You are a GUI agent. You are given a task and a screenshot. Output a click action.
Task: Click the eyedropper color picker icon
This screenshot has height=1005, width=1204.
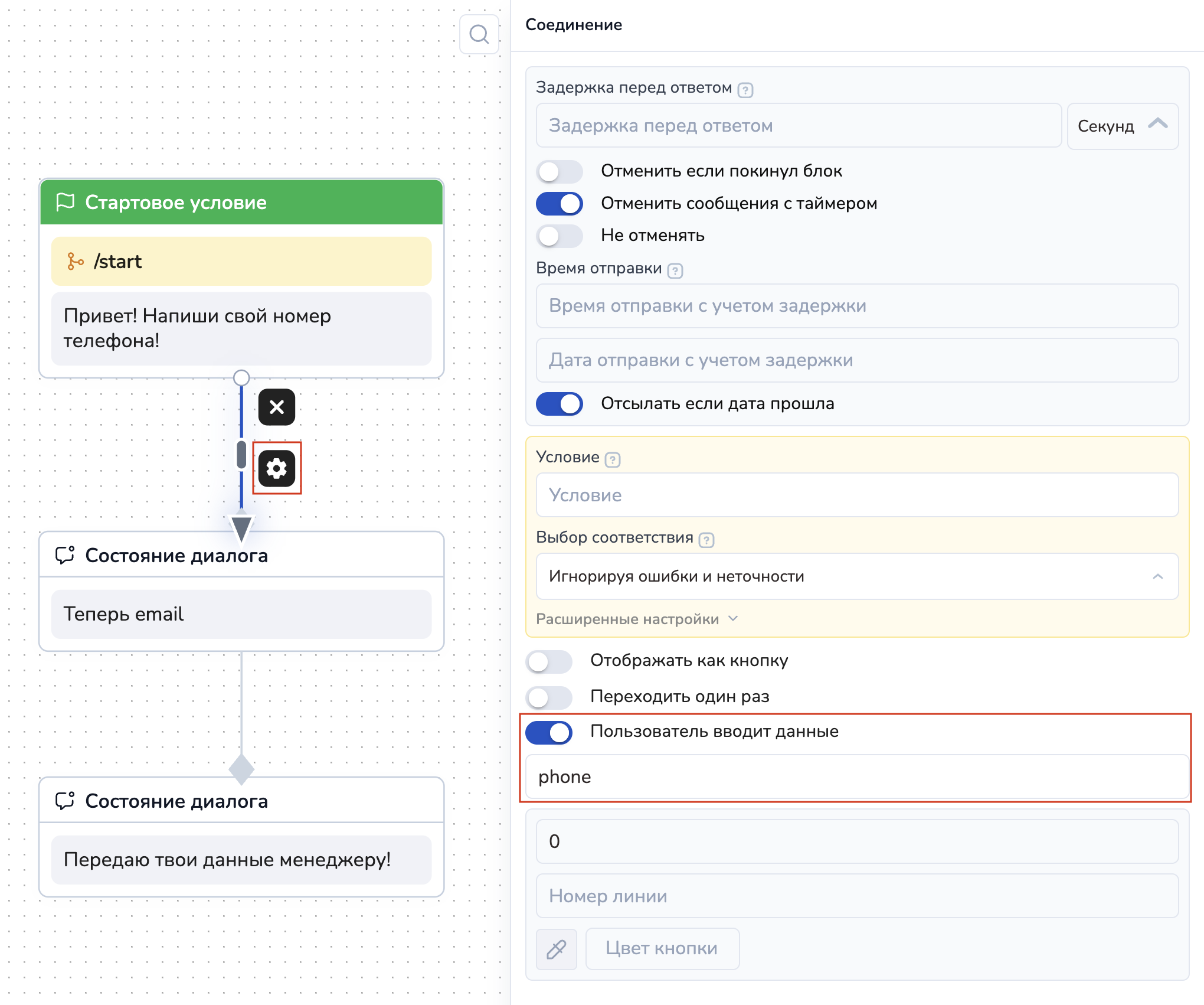click(556, 949)
